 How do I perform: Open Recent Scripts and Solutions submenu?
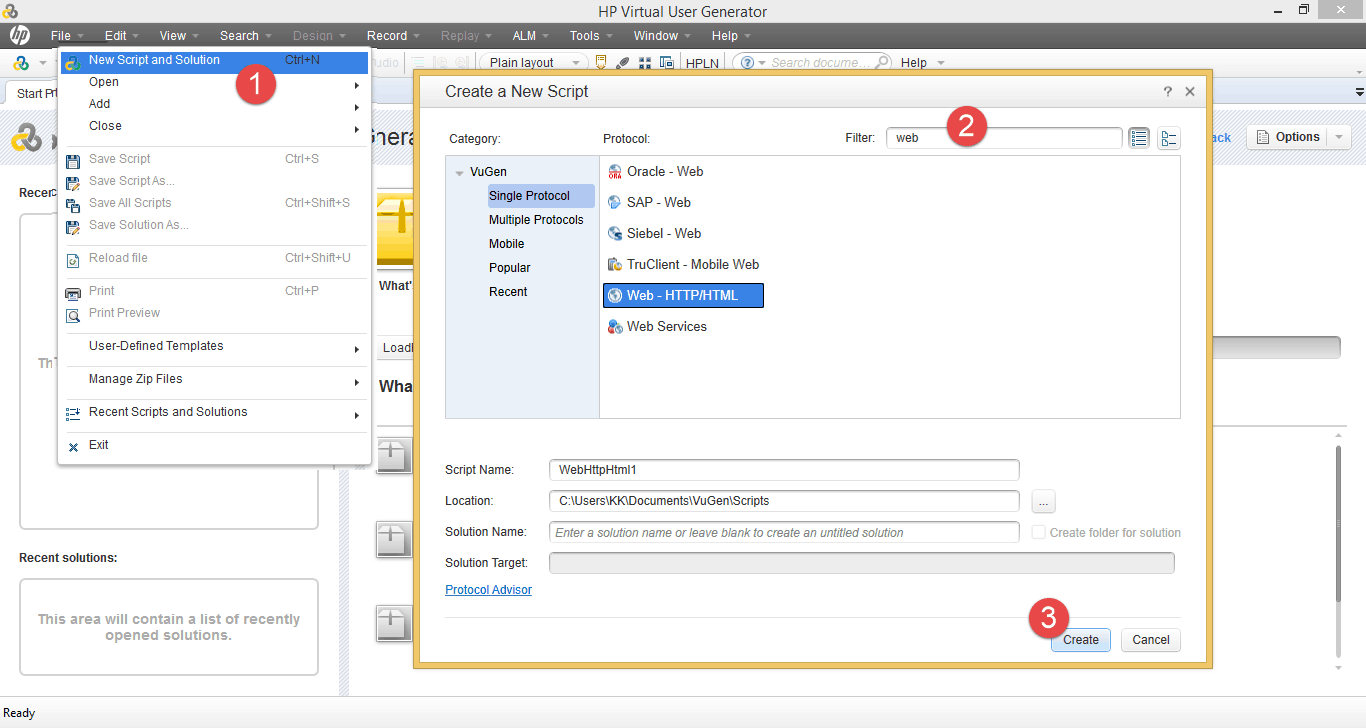coord(214,413)
